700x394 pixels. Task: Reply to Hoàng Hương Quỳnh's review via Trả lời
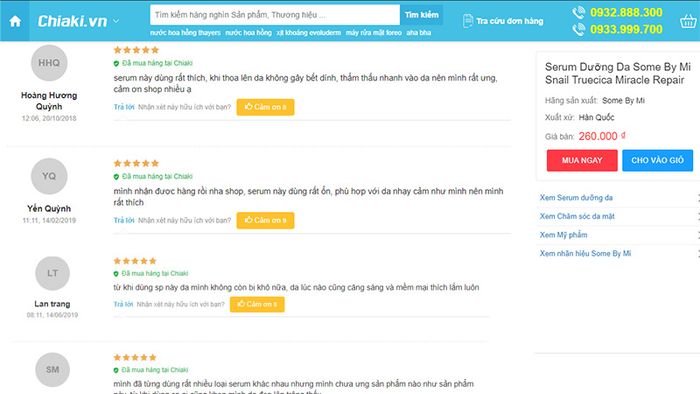(124, 107)
